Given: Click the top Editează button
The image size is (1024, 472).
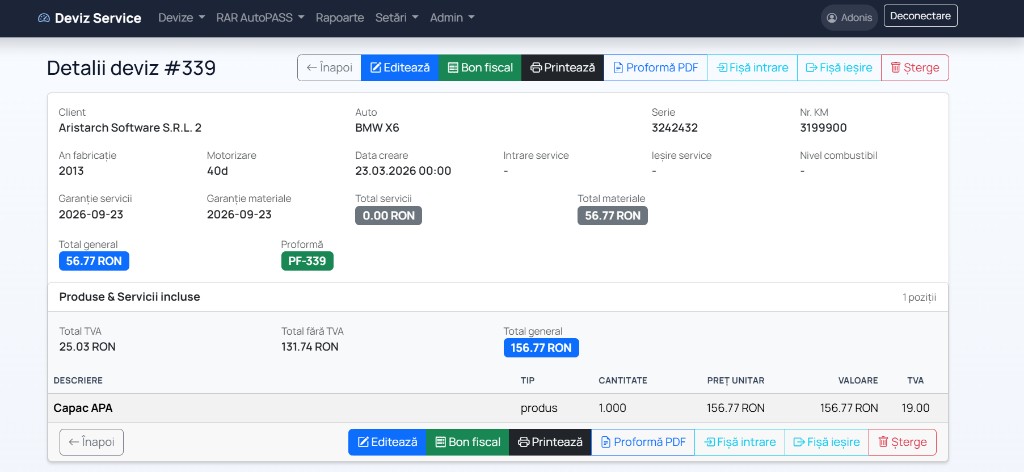Looking at the screenshot, I should (400, 67).
